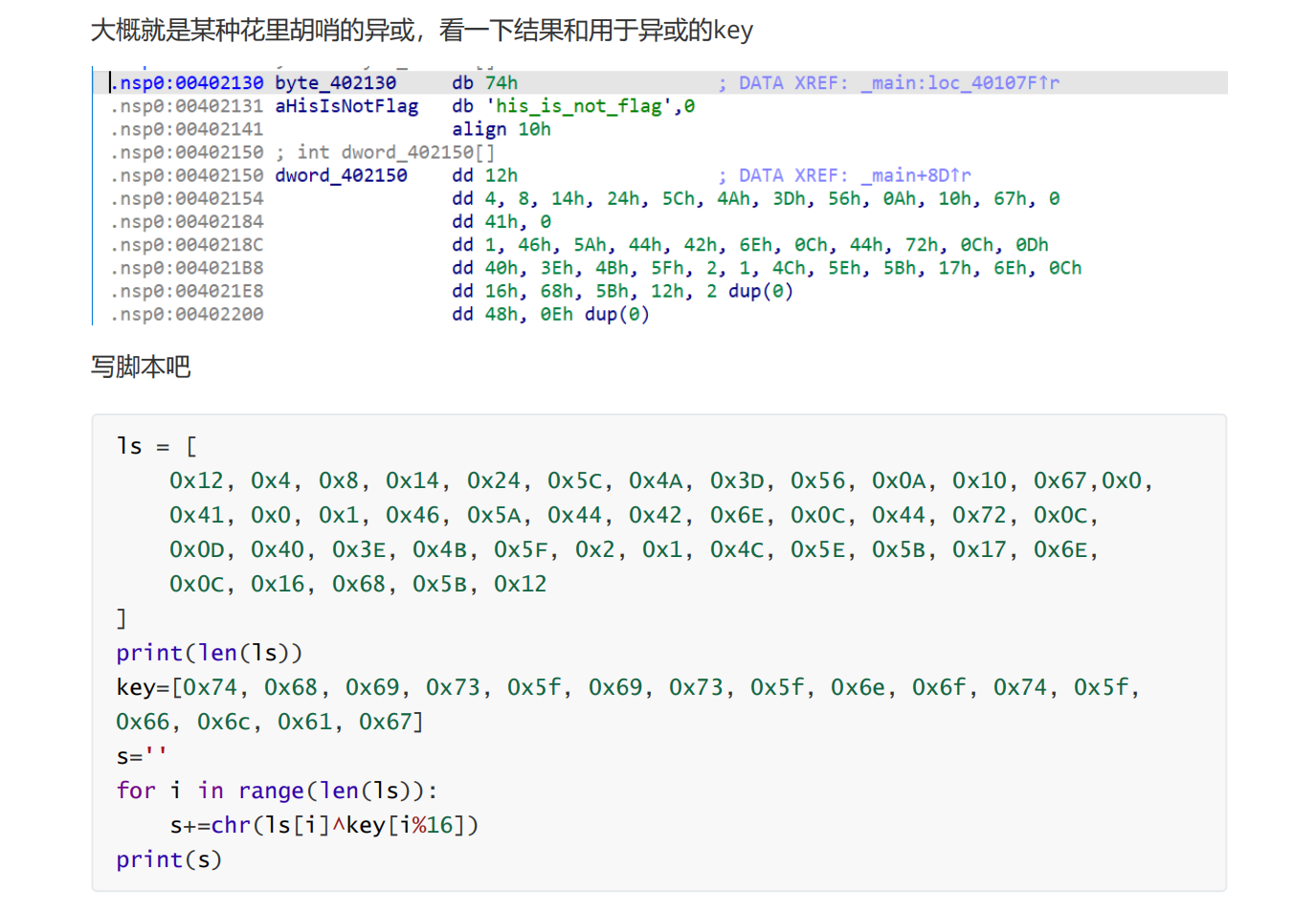Click the _main:loc_40107F xref
Screen dimensions: 1316x914
point(960,83)
